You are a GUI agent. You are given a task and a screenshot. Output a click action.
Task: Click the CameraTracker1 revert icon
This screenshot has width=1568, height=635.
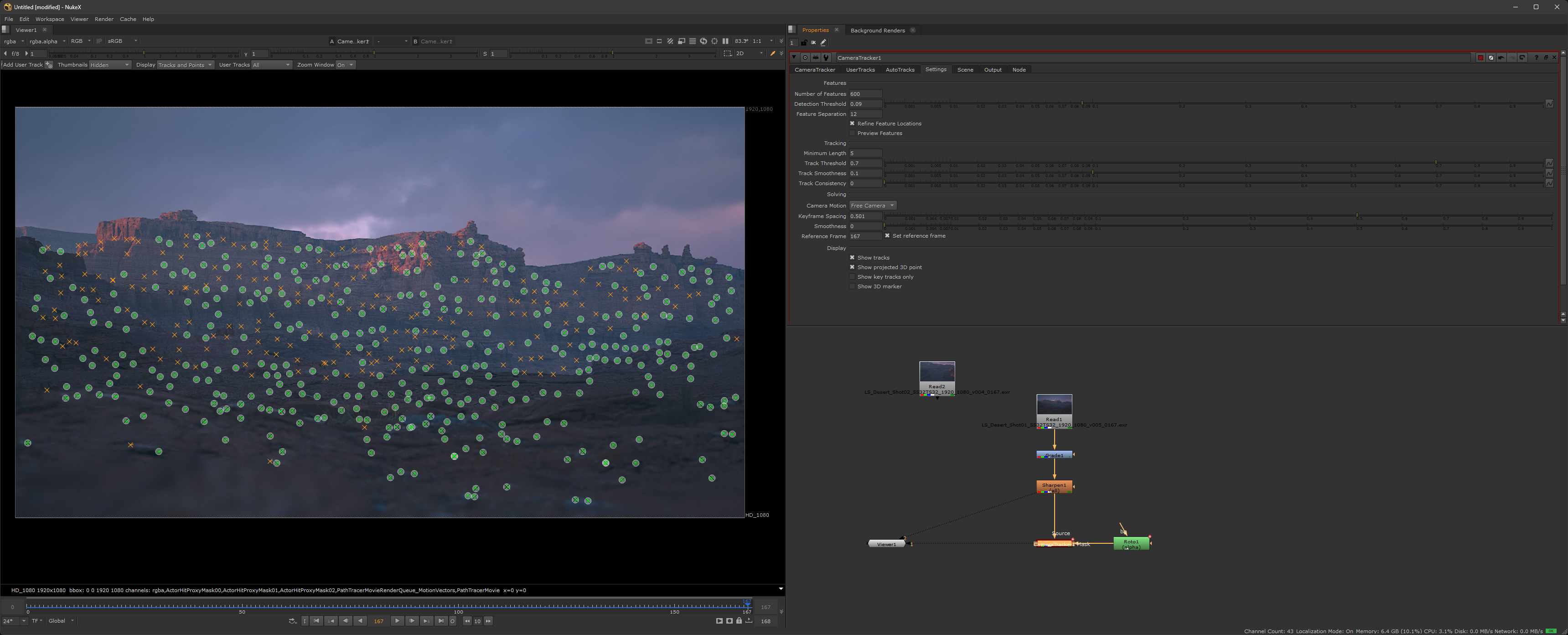[1522, 58]
